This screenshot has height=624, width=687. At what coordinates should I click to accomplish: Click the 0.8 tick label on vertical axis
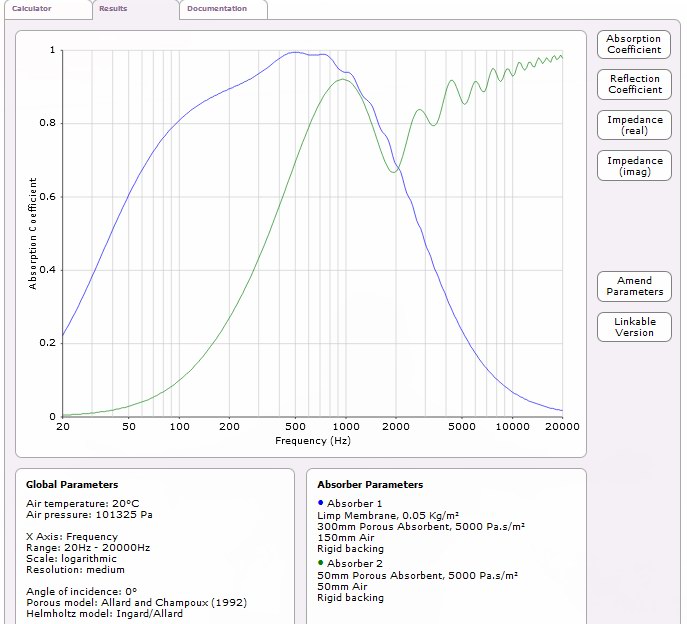point(48,123)
